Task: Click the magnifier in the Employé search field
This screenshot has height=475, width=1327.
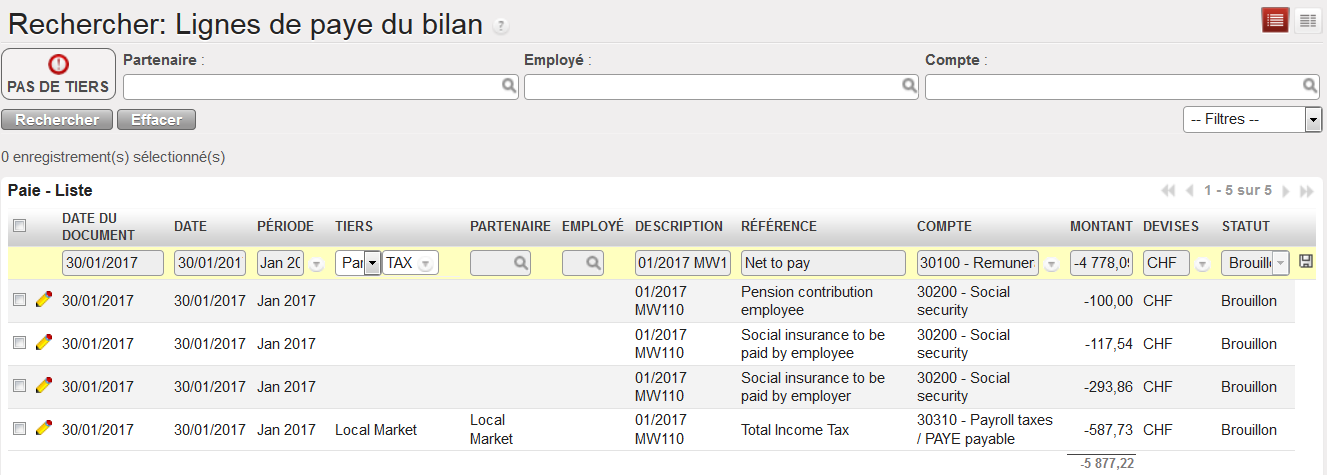Action: coord(909,87)
